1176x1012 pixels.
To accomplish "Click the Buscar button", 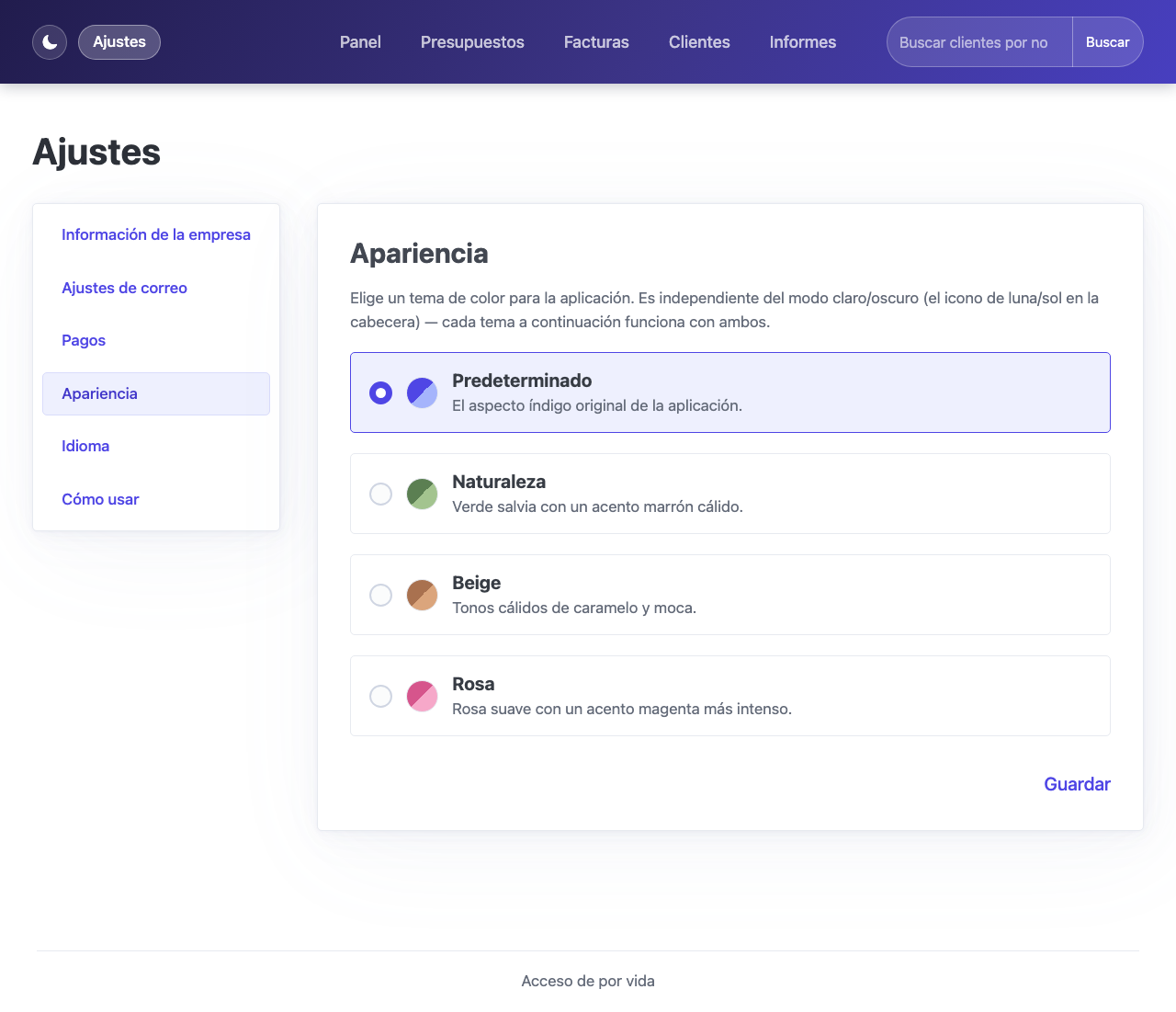I will 1108,42.
